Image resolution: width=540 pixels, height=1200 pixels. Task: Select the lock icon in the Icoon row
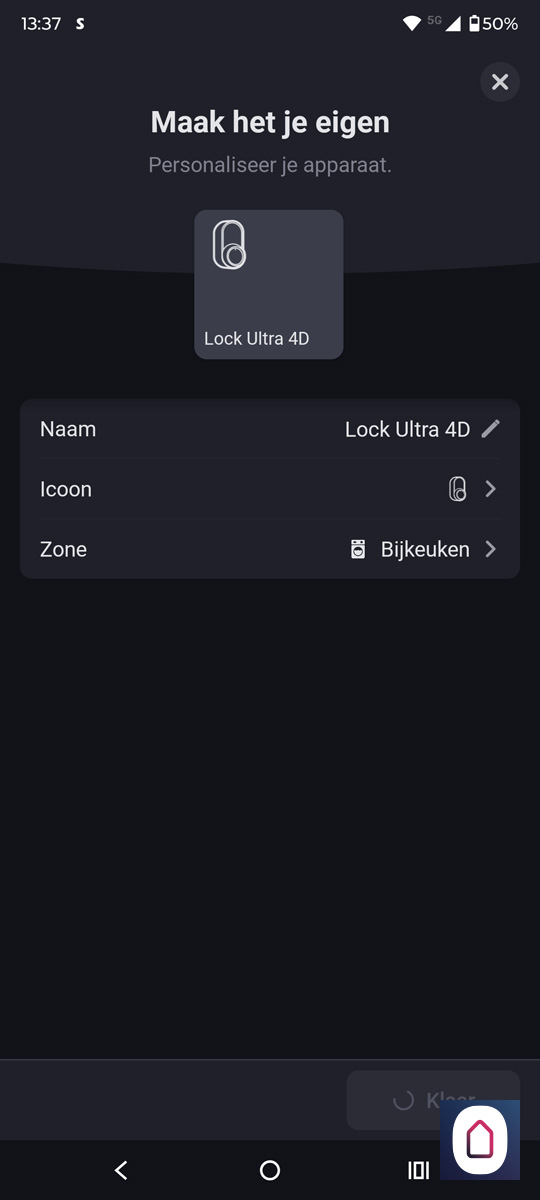[457, 489]
